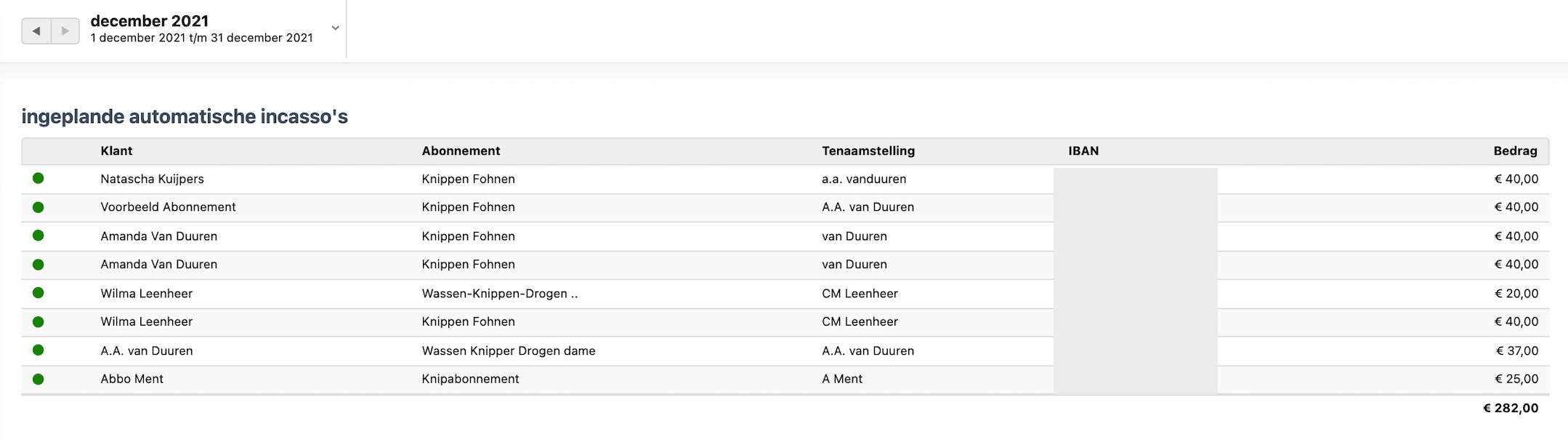Click green status dot for Abbo Ment

(39, 379)
